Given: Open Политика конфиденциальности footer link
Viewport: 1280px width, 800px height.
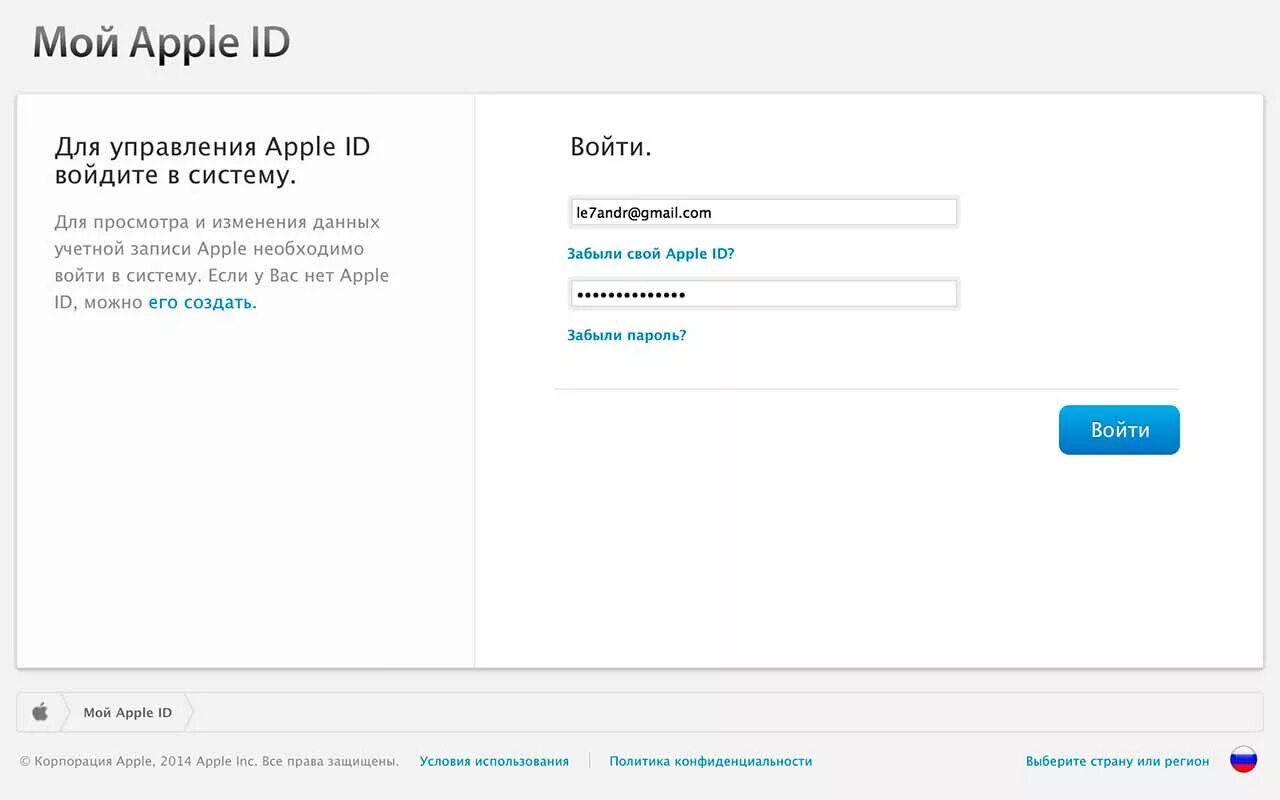Looking at the screenshot, I should (711, 761).
